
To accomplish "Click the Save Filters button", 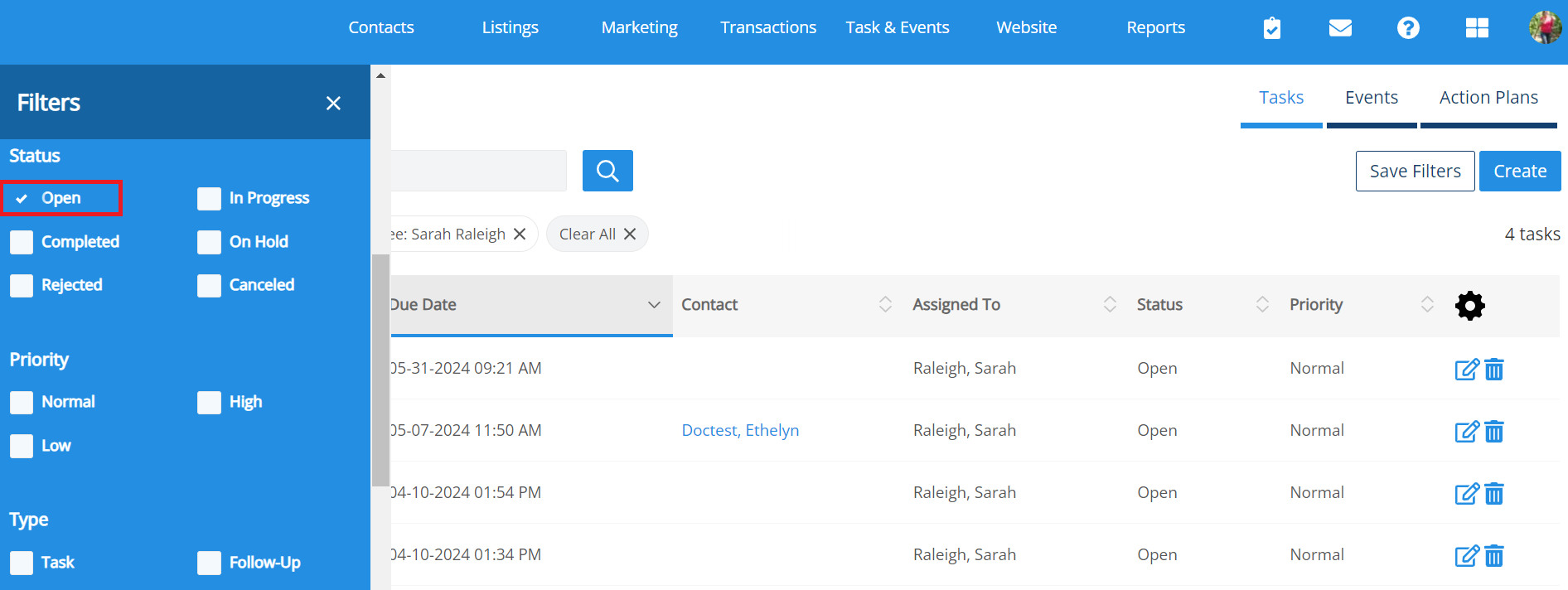I will 1415,171.
